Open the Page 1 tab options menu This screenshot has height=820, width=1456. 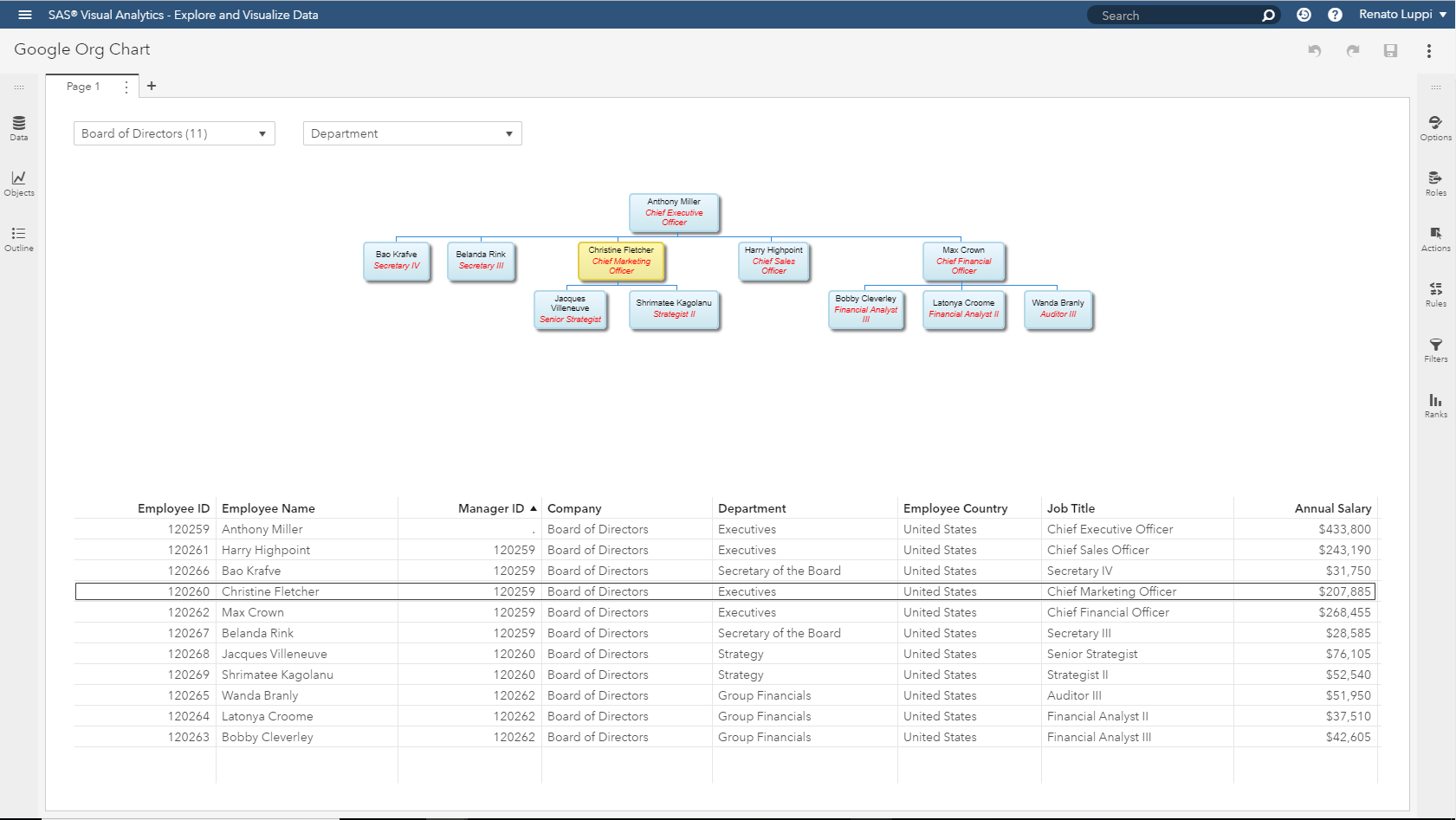click(x=126, y=86)
